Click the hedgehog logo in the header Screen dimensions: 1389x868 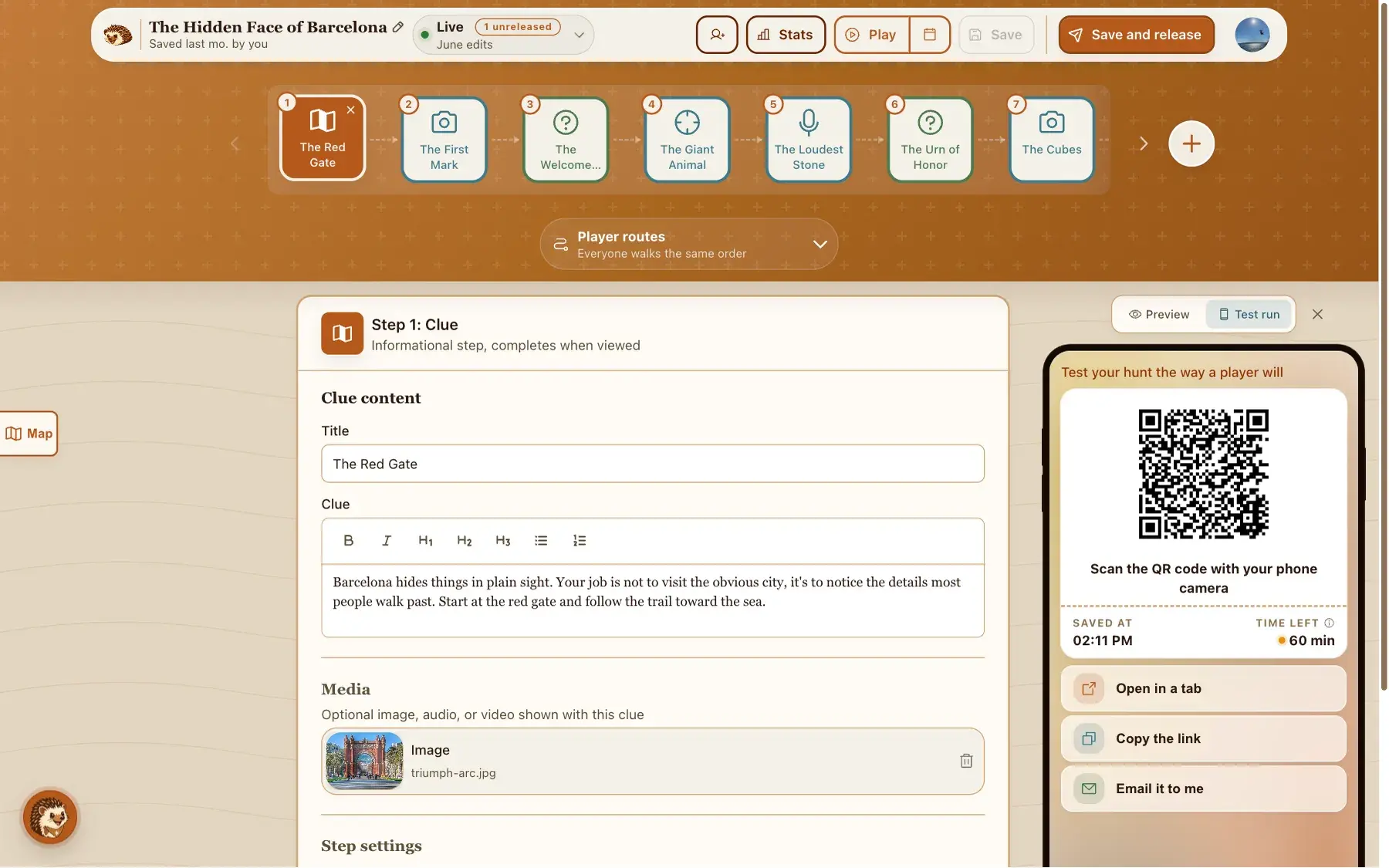coord(118,35)
